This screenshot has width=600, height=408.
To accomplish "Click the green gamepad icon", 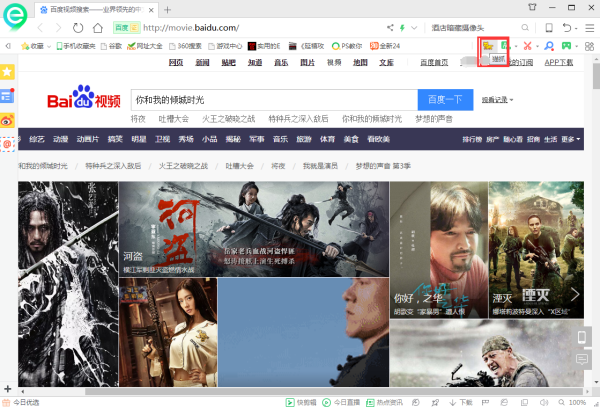I will click(x=566, y=46).
